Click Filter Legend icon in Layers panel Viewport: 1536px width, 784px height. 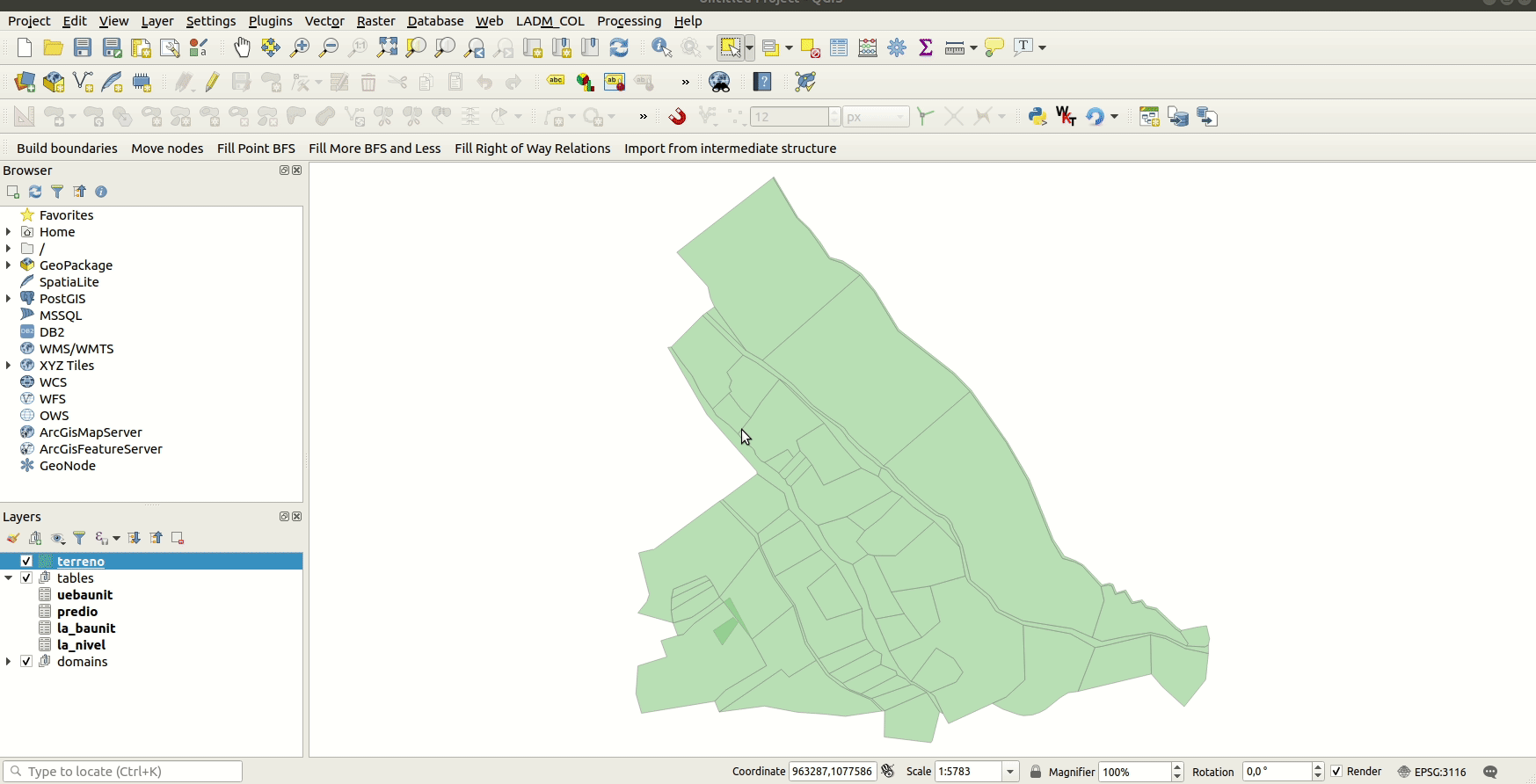point(79,538)
